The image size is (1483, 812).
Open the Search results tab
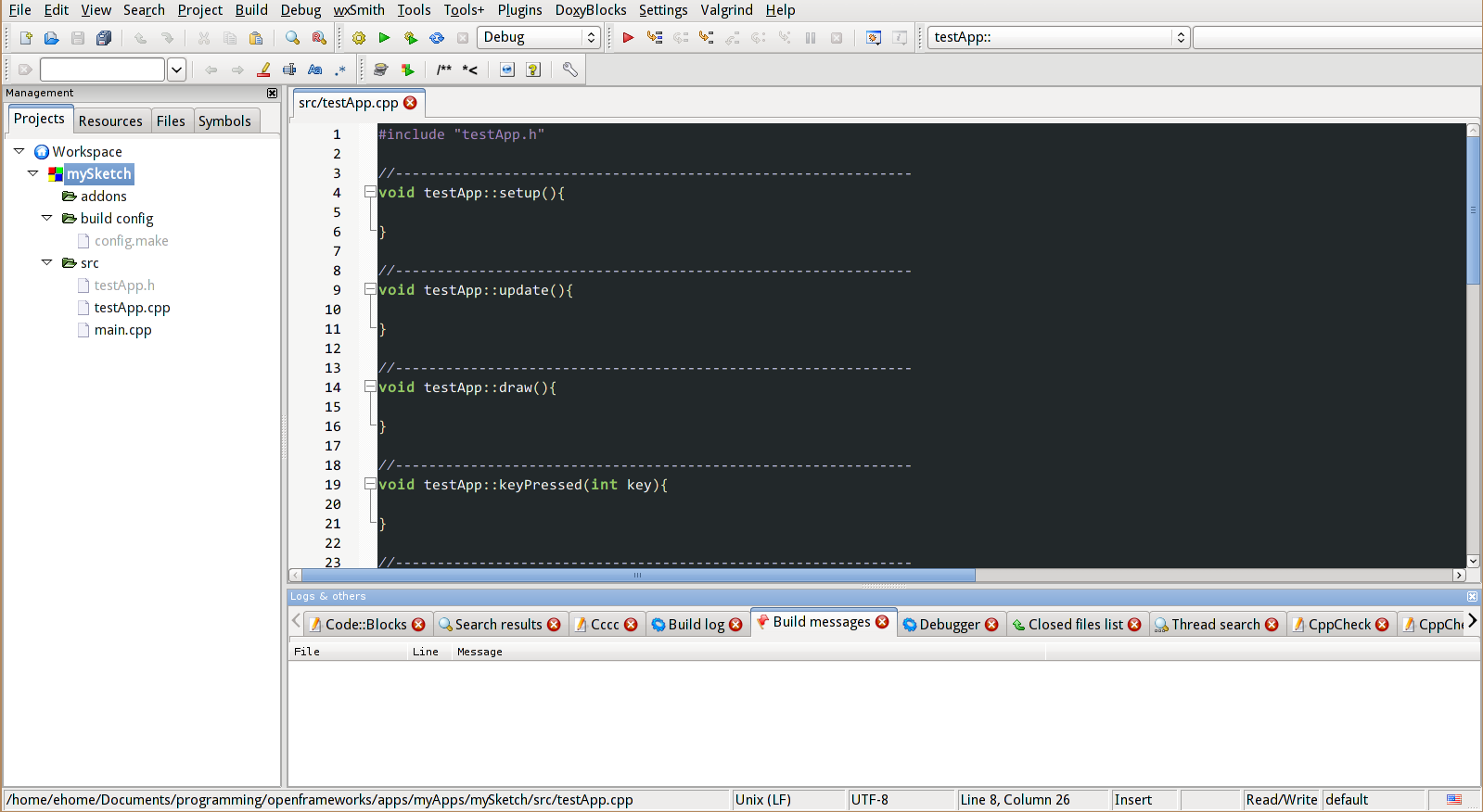(x=499, y=625)
